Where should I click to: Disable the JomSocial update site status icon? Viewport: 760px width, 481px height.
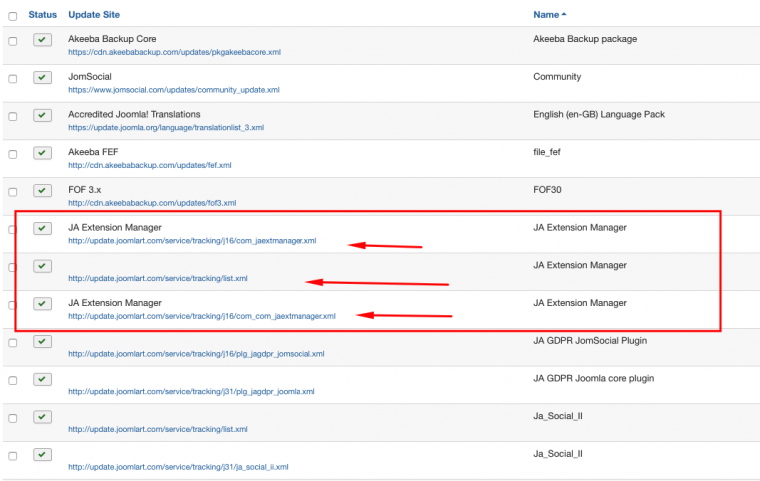coord(42,78)
